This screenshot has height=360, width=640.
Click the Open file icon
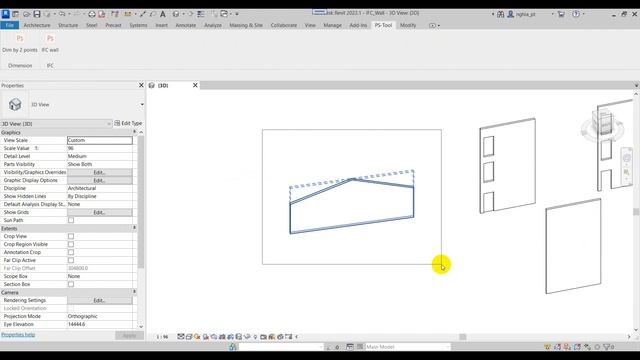27,14
